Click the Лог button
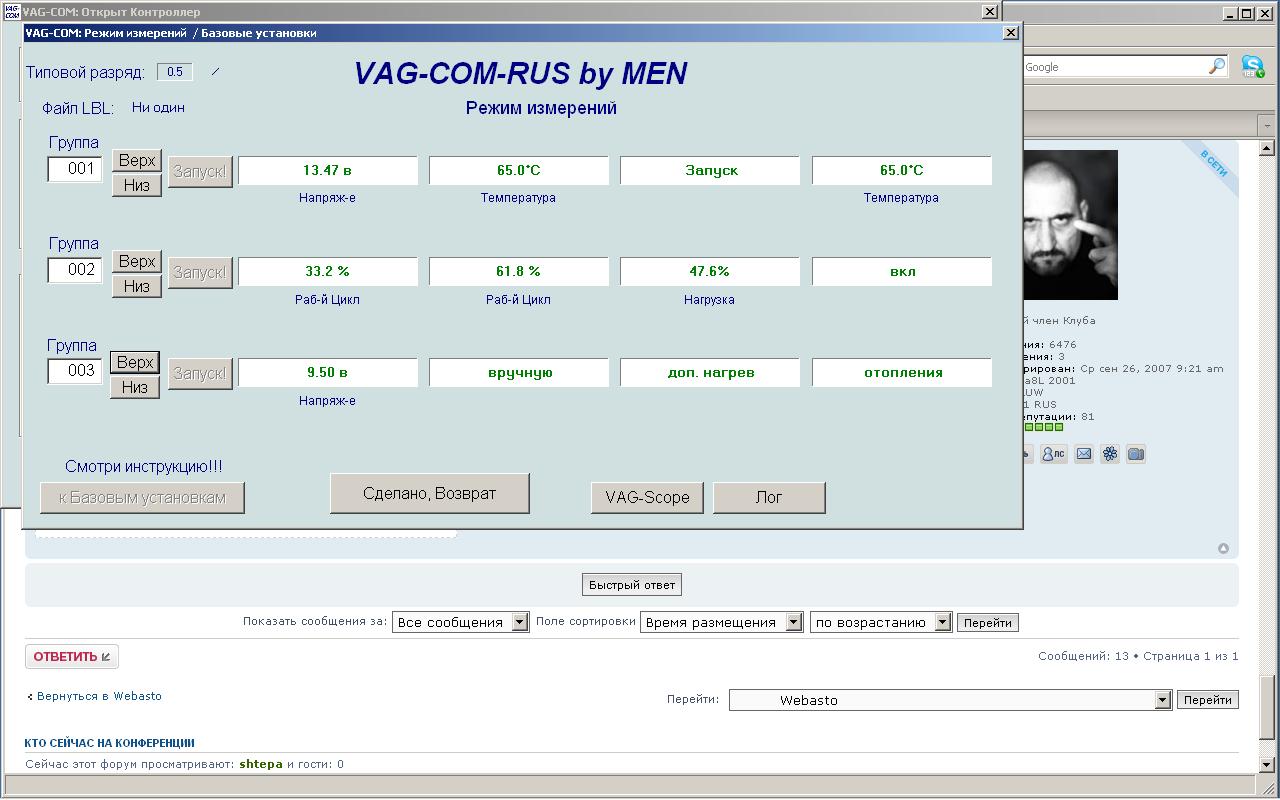This screenshot has height=800, width=1280. pos(769,497)
